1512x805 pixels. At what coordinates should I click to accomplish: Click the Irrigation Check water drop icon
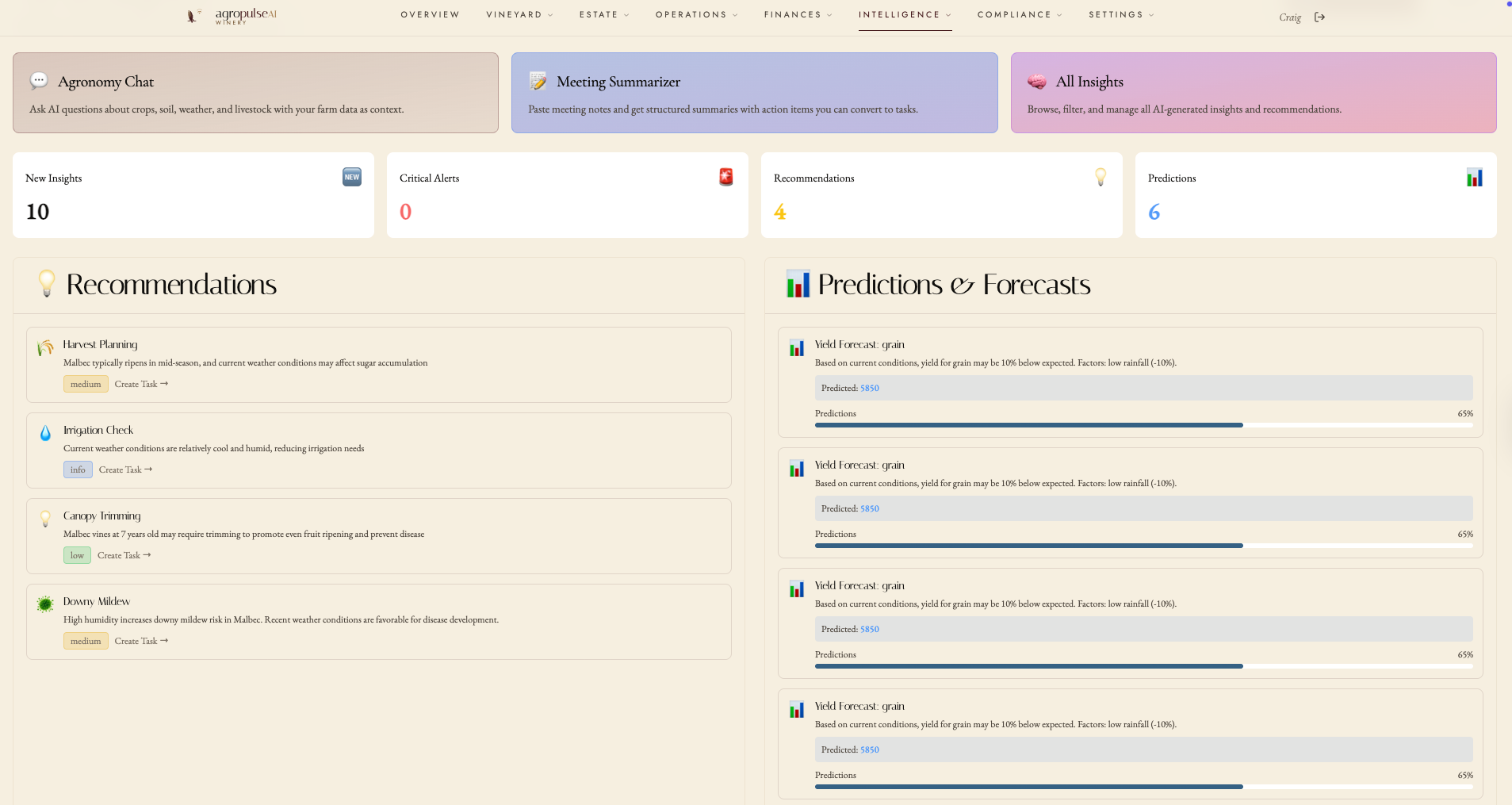45,433
